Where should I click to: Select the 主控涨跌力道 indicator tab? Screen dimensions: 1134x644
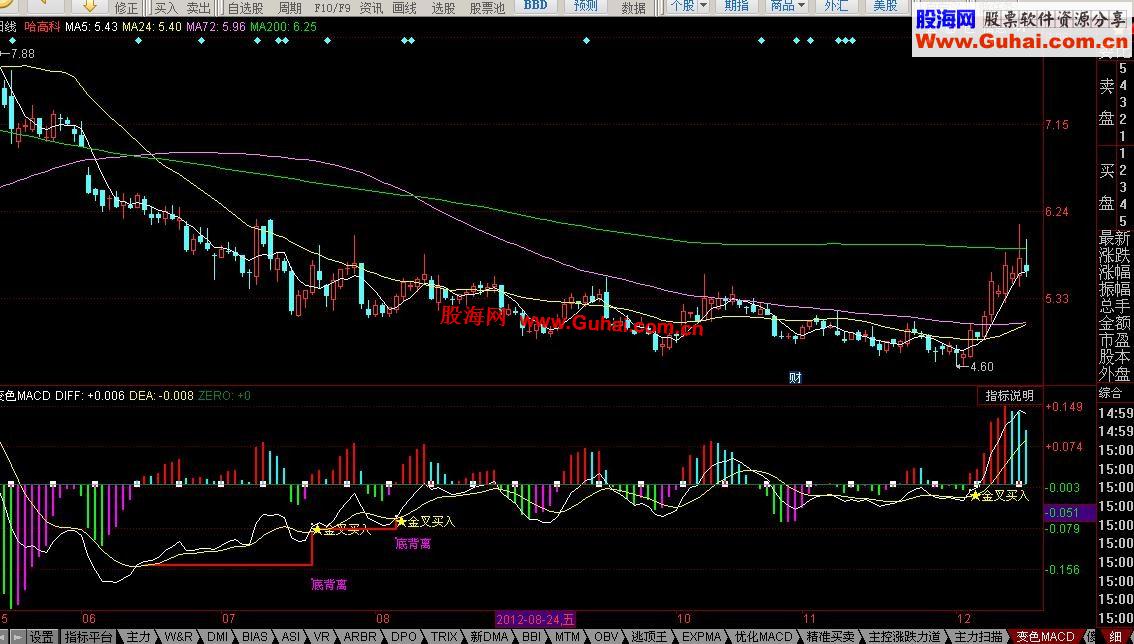coord(904,637)
